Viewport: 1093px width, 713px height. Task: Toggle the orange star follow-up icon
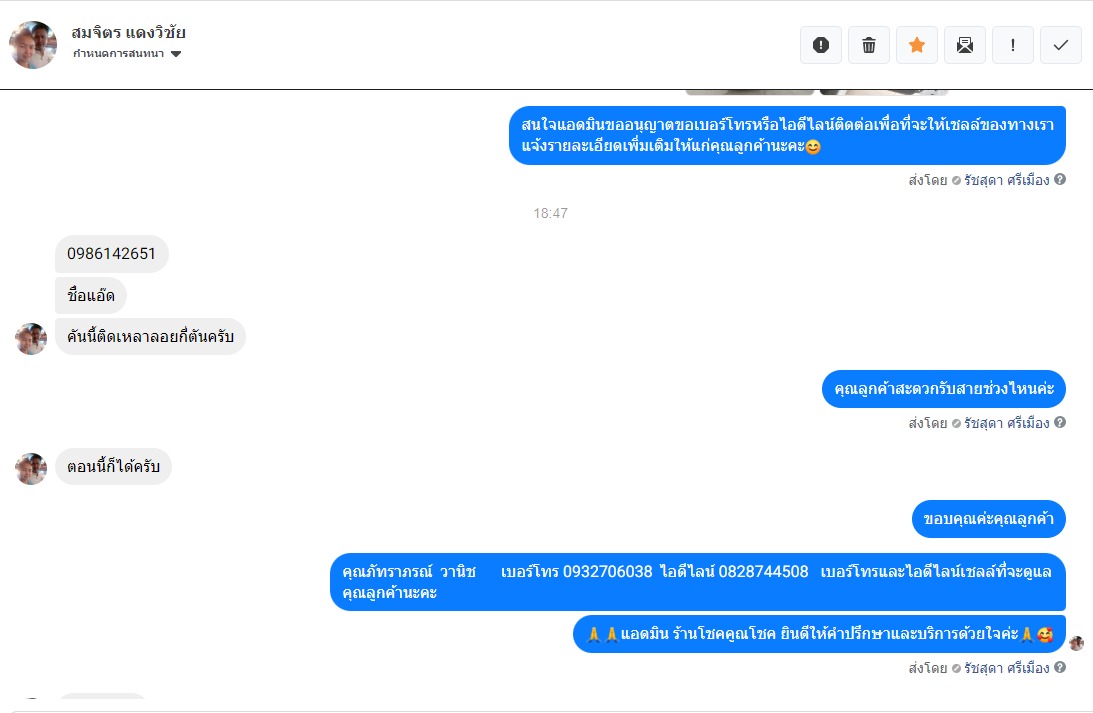(x=917, y=45)
